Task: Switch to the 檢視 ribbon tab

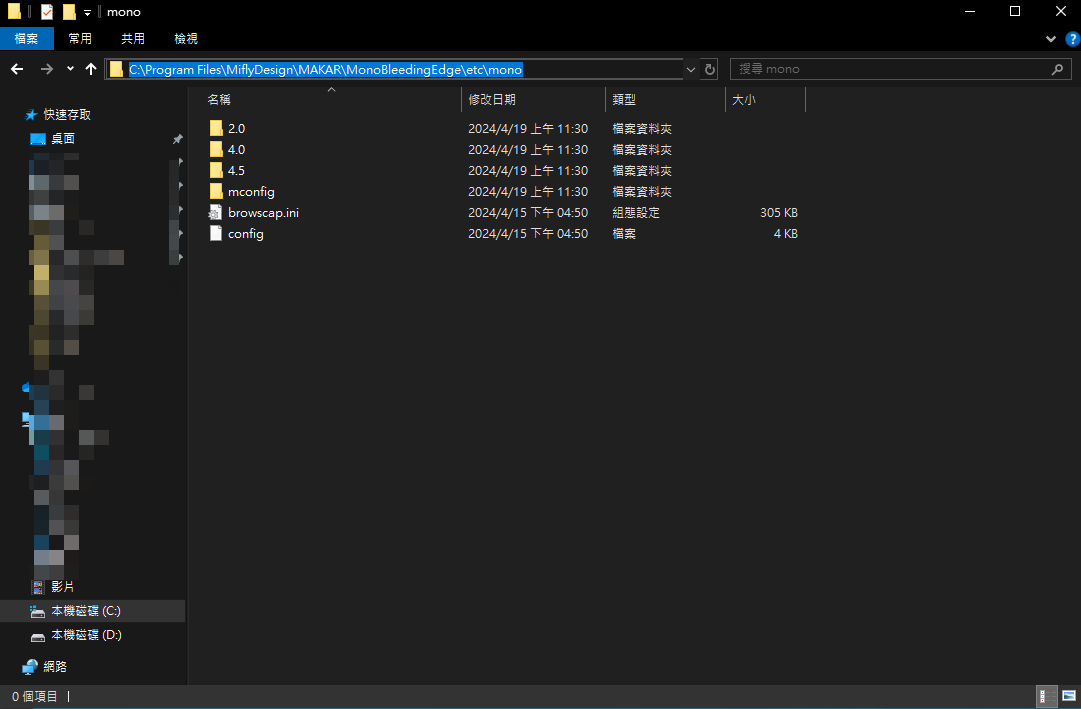Action: [186, 39]
